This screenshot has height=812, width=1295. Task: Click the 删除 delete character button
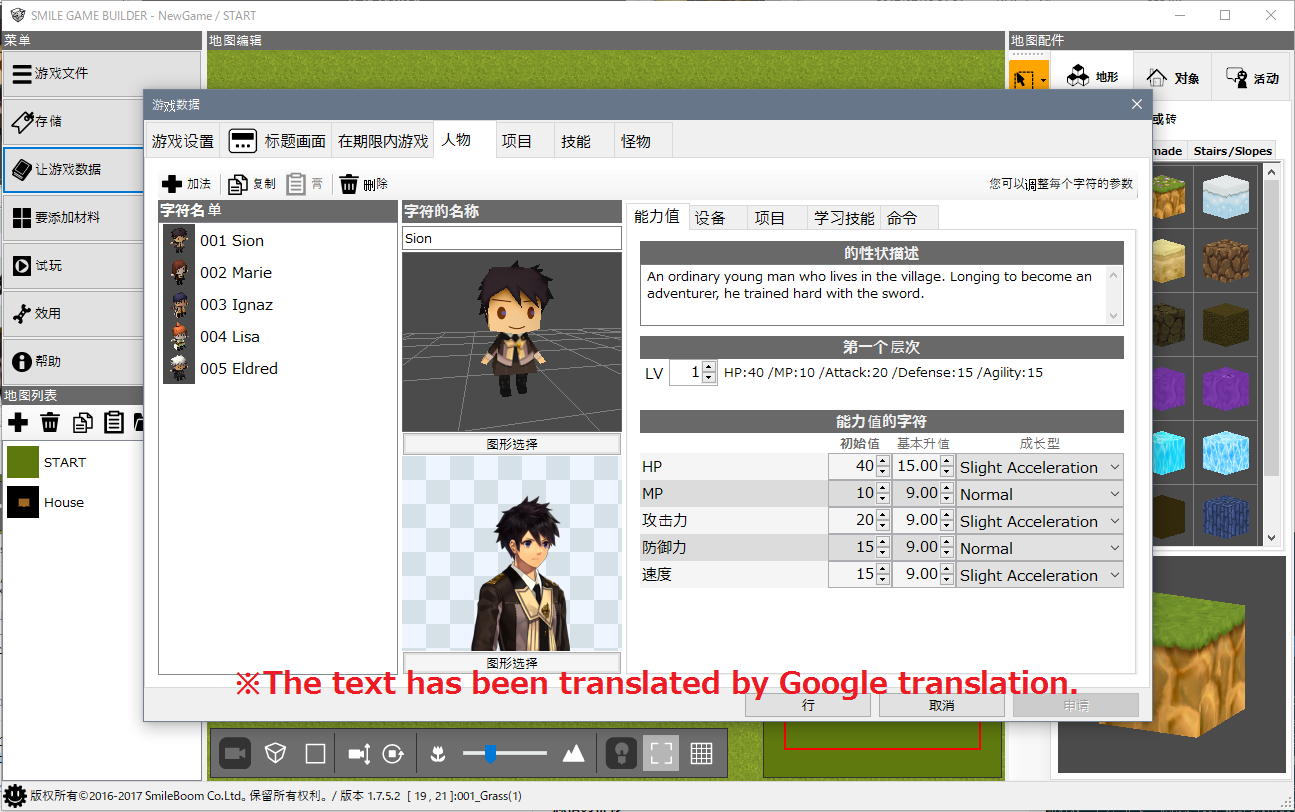point(363,184)
